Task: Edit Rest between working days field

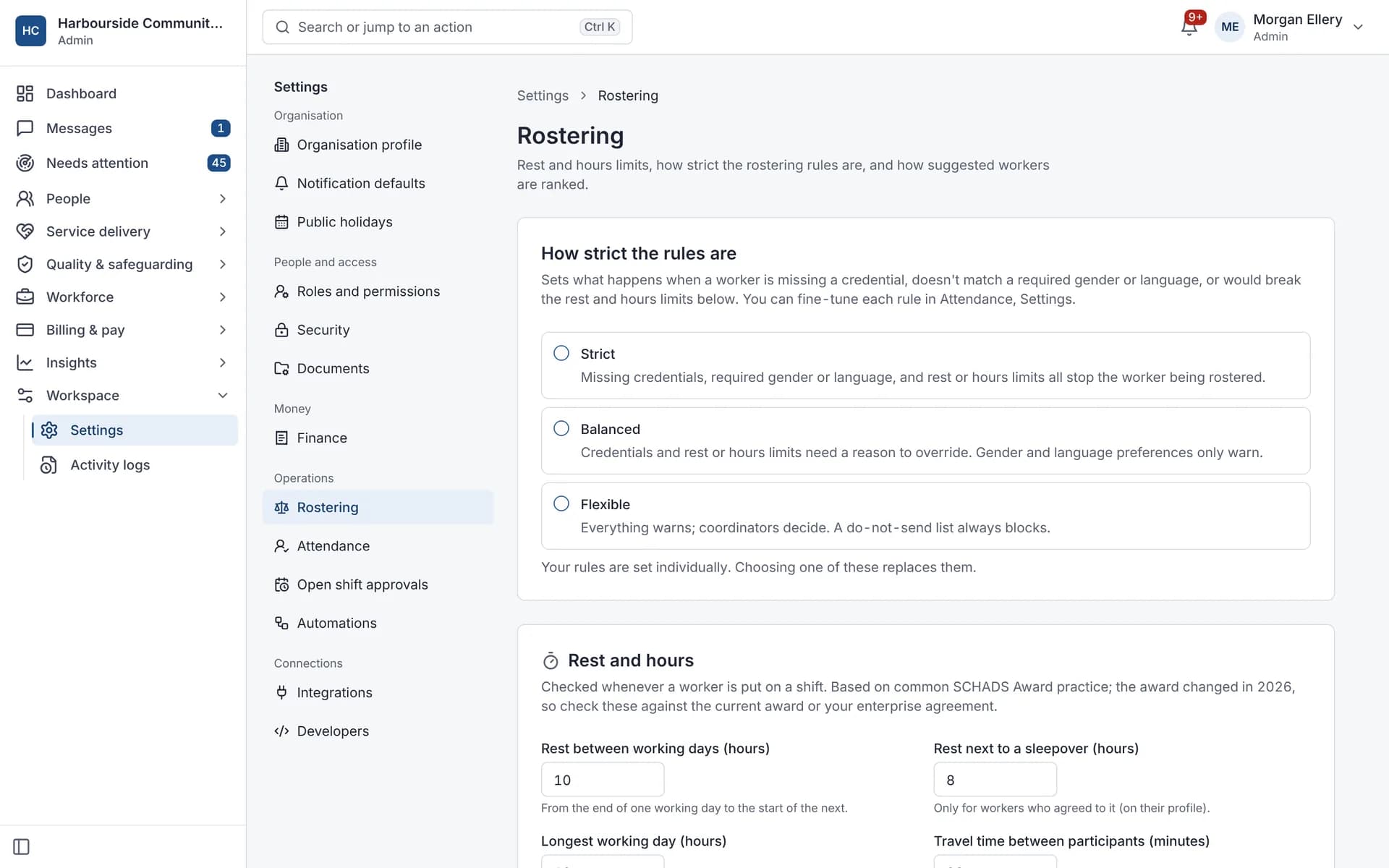Action: [603, 780]
